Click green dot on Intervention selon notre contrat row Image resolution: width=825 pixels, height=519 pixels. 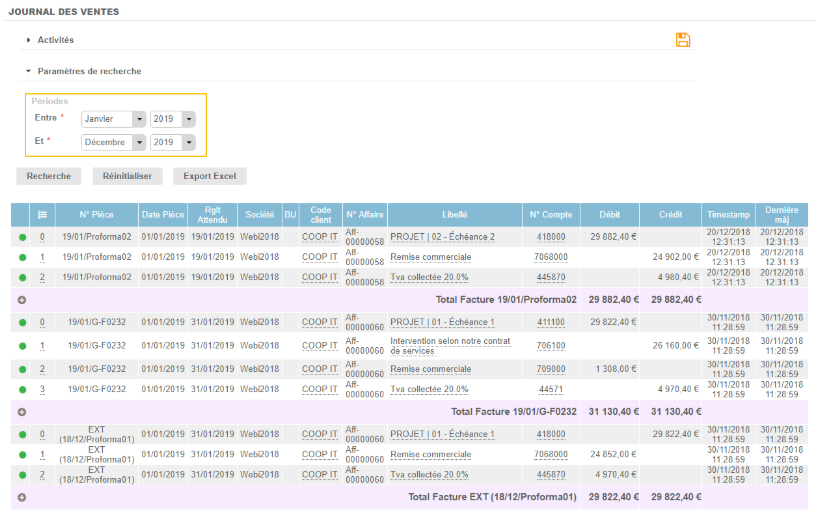point(22,346)
